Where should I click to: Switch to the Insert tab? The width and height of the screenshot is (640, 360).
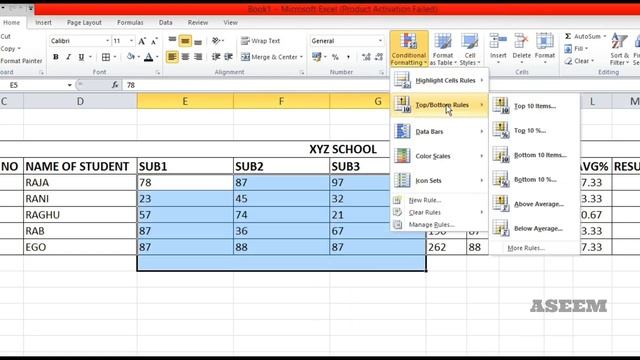pyautogui.click(x=43, y=22)
